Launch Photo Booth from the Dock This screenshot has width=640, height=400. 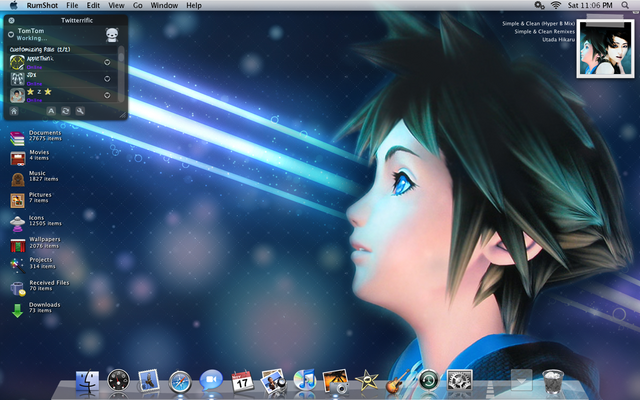[x=336, y=381]
